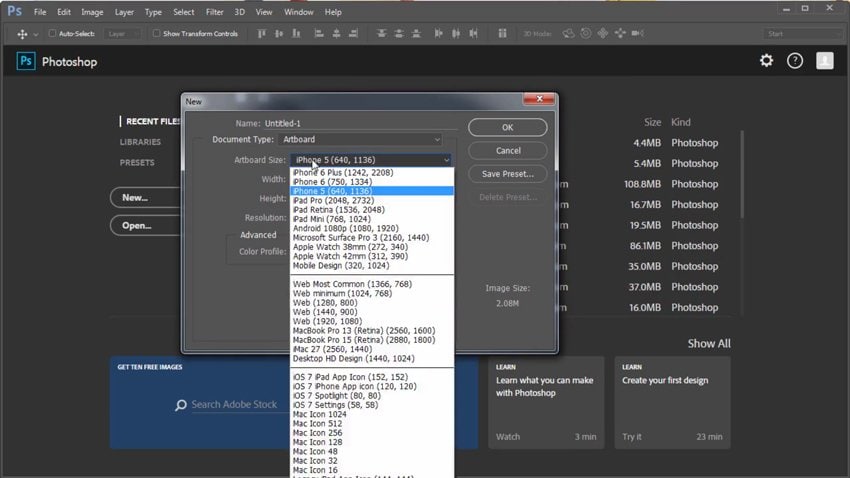
Task: Open the Image menu
Action: 92,12
